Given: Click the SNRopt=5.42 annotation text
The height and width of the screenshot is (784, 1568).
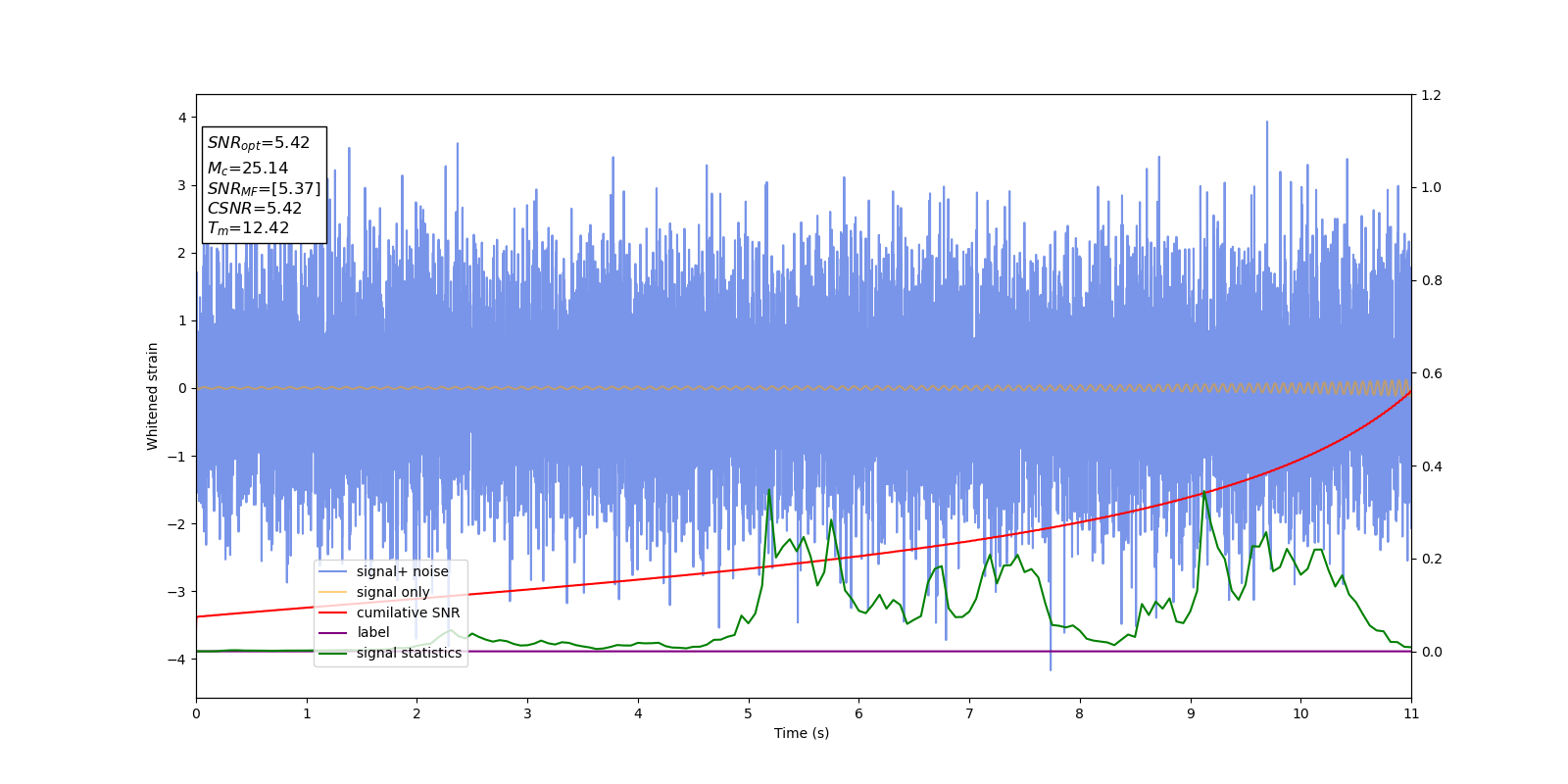Looking at the screenshot, I should [259, 143].
